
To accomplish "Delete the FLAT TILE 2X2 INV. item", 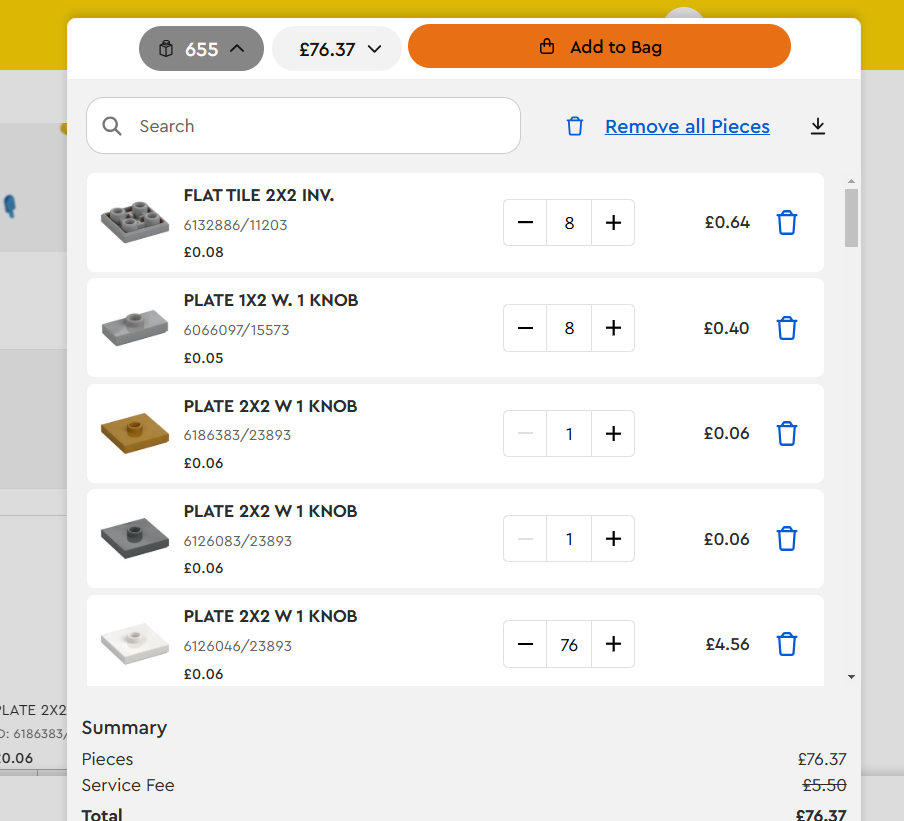I will point(787,223).
